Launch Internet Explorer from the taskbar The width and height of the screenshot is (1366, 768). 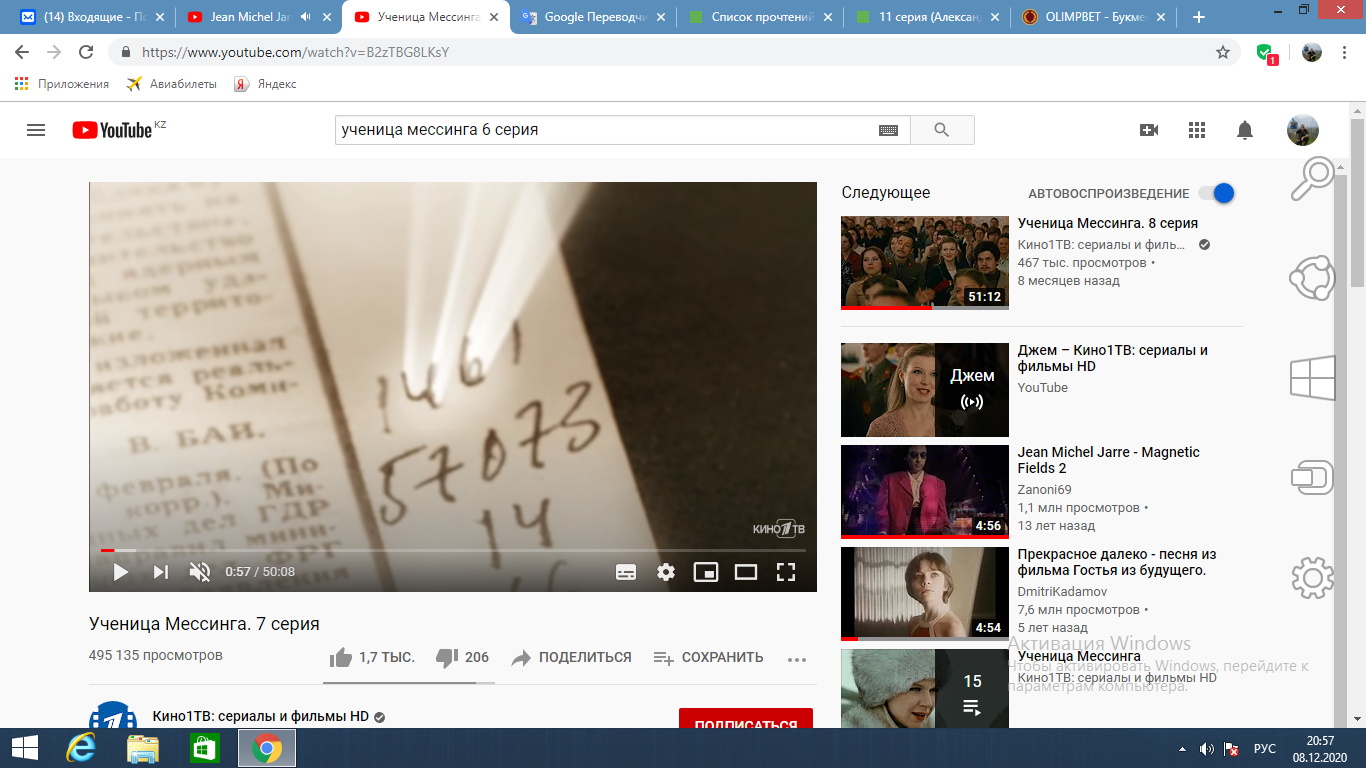(80, 748)
